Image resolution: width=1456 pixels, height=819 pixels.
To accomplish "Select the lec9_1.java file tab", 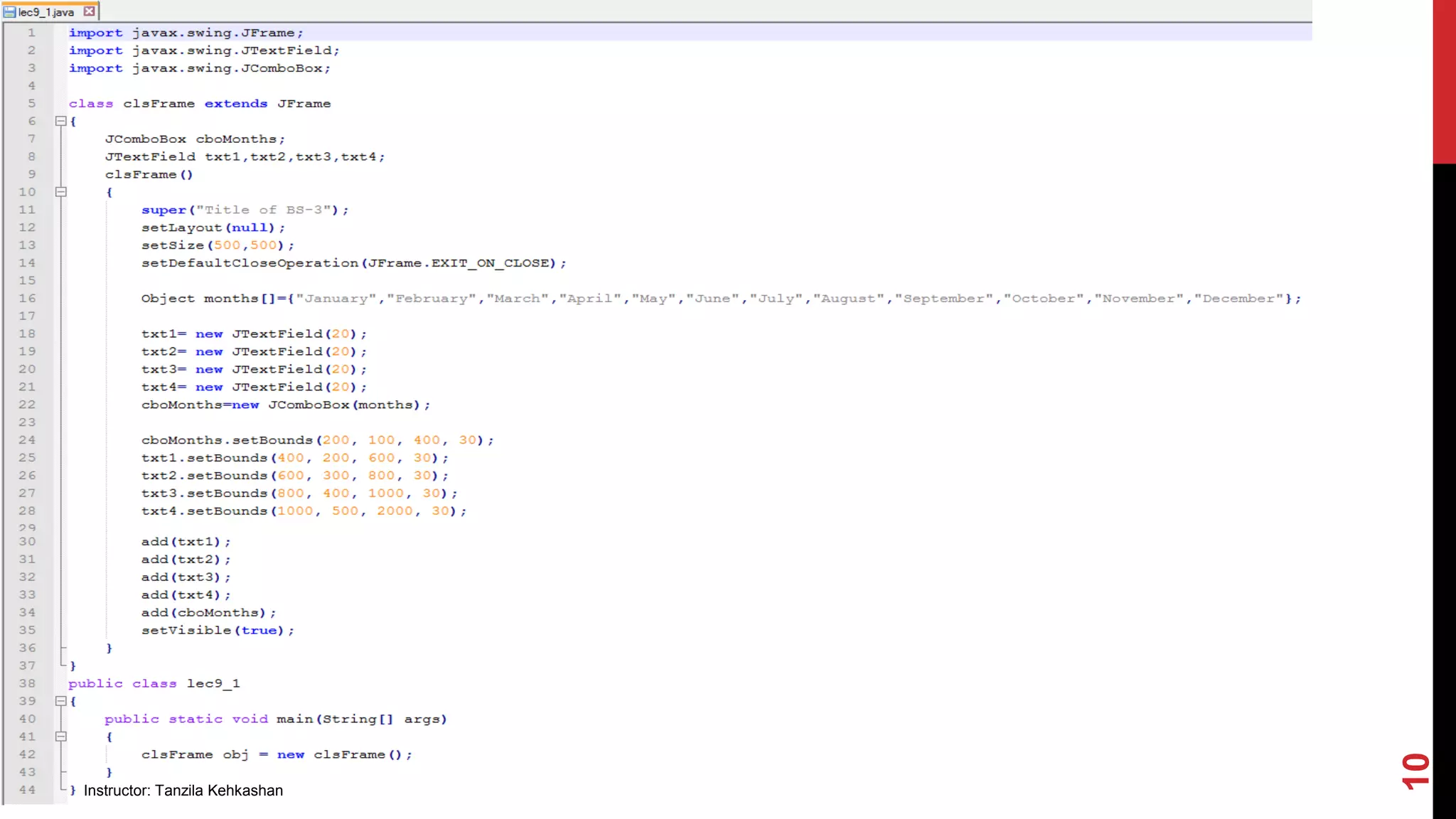I will point(46,12).
